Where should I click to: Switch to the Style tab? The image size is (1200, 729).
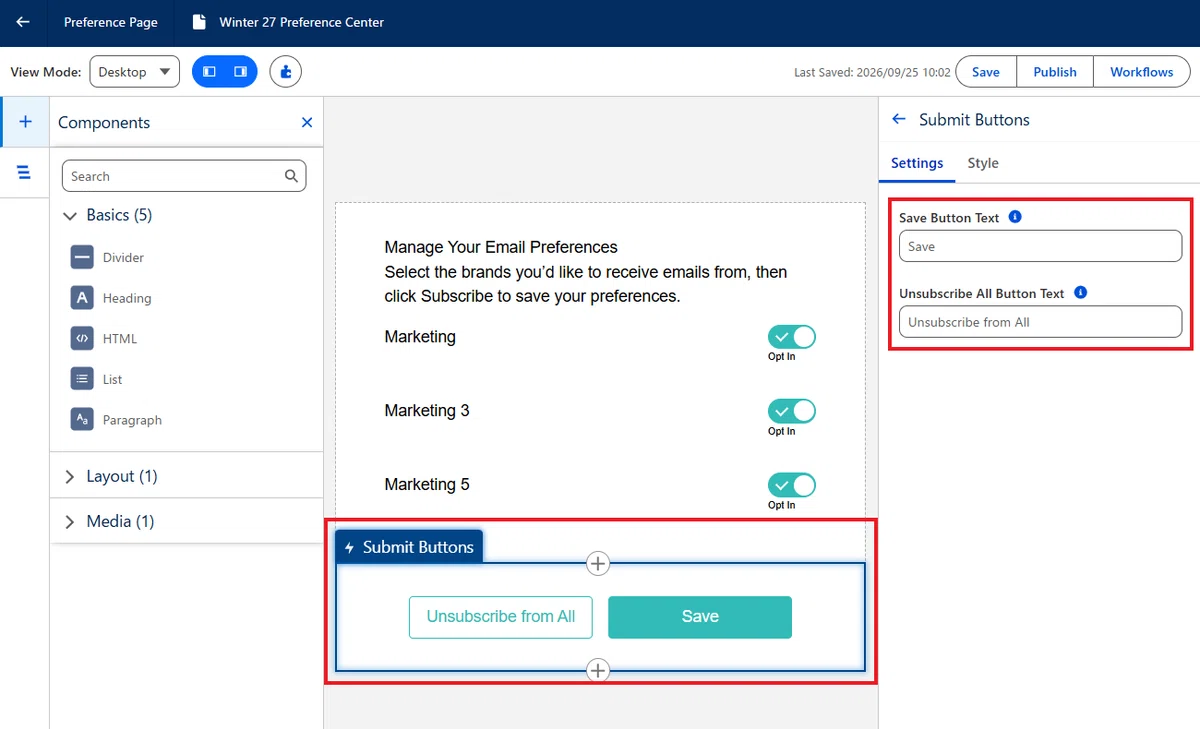[983, 163]
